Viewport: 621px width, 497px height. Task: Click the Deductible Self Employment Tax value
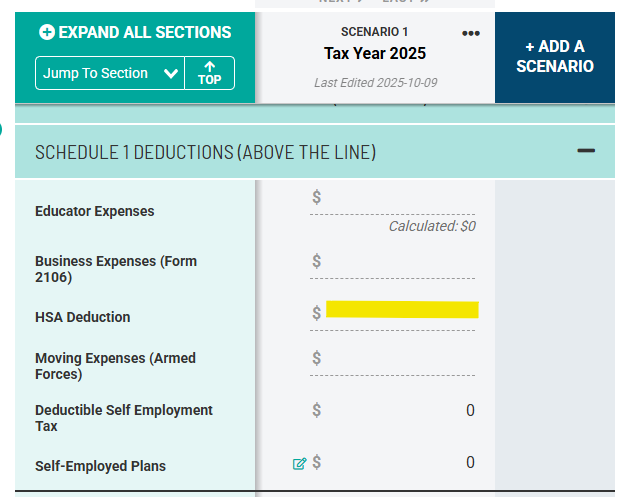(470, 410)
